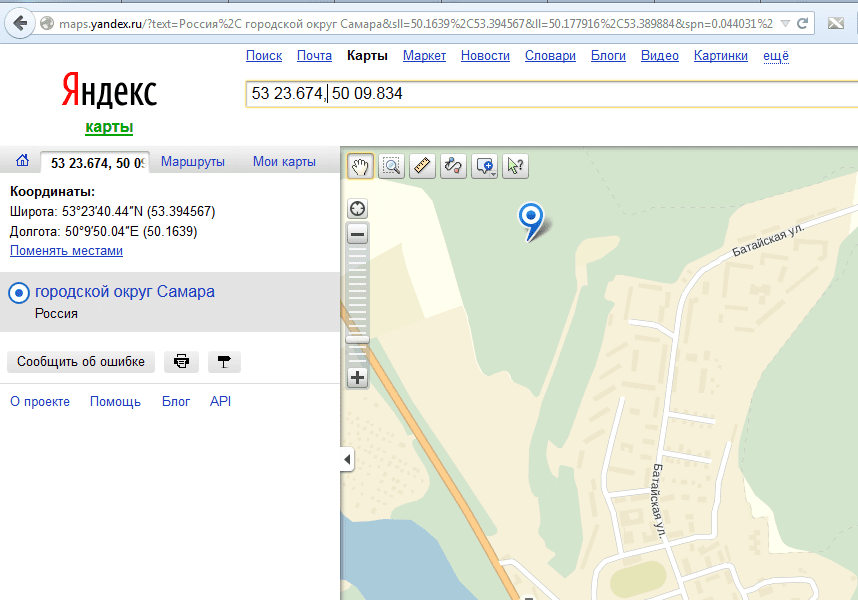Click the Поменять местами link
This screenshot has width=858, height=600.
[x=66, y=251]
